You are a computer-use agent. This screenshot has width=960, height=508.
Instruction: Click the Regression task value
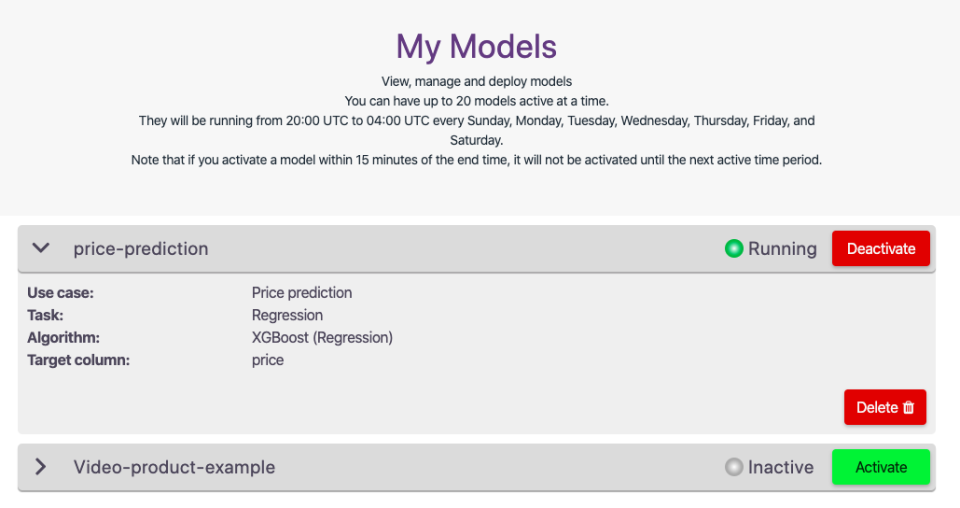click(x=287, y=315)
